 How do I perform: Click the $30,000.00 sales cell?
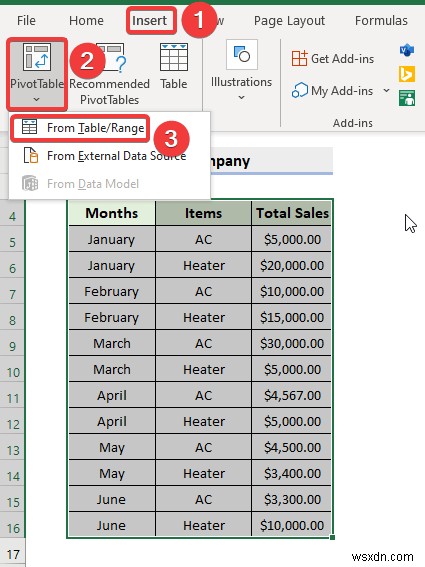(292, 343)
